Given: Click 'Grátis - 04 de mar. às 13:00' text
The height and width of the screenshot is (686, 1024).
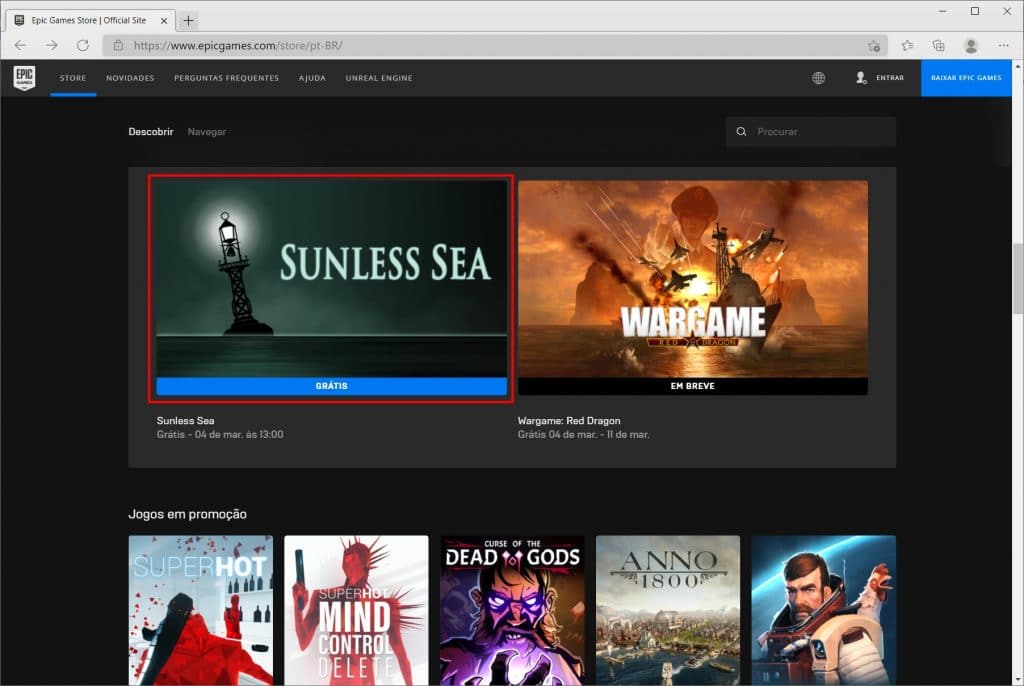Looking at the screenshot, I should pyautogui.click(x=220, y=434).
